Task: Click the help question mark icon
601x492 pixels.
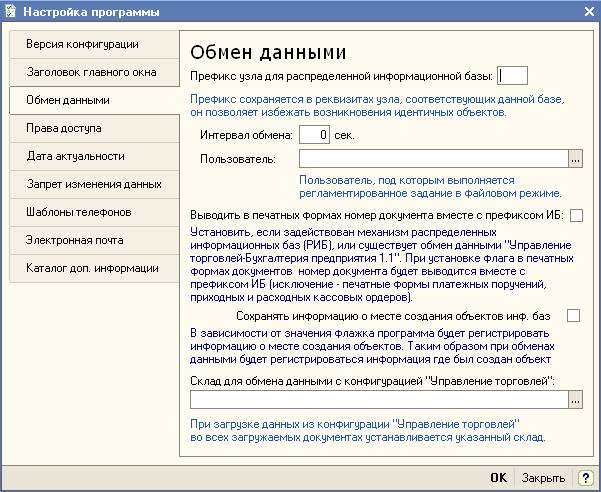Action: tap(586, 478)
